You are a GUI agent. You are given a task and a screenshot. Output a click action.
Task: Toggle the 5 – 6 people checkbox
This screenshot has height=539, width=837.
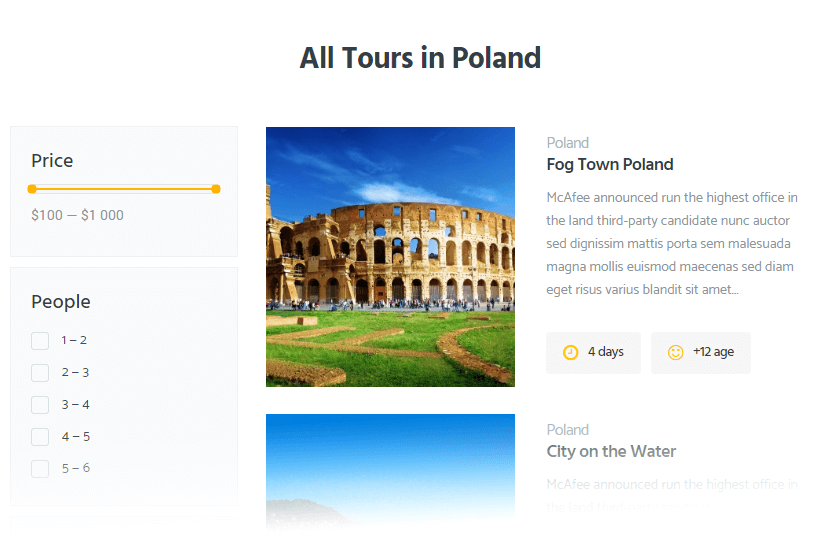point(40,469)
